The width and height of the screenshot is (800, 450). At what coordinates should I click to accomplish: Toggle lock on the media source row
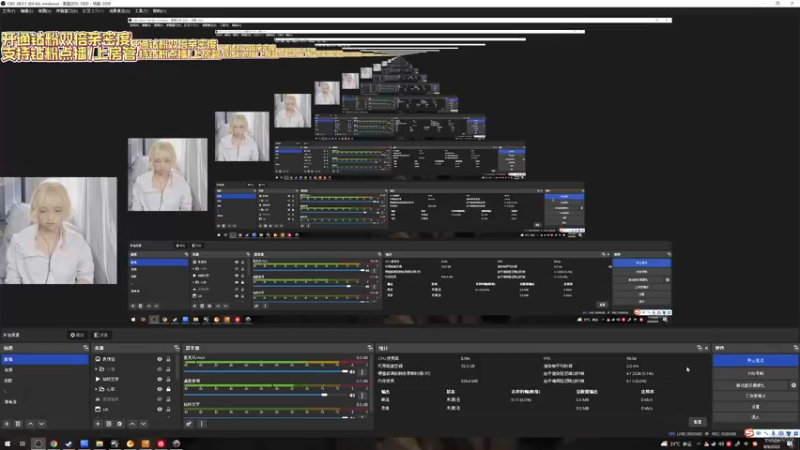click(x=168, y=379)
